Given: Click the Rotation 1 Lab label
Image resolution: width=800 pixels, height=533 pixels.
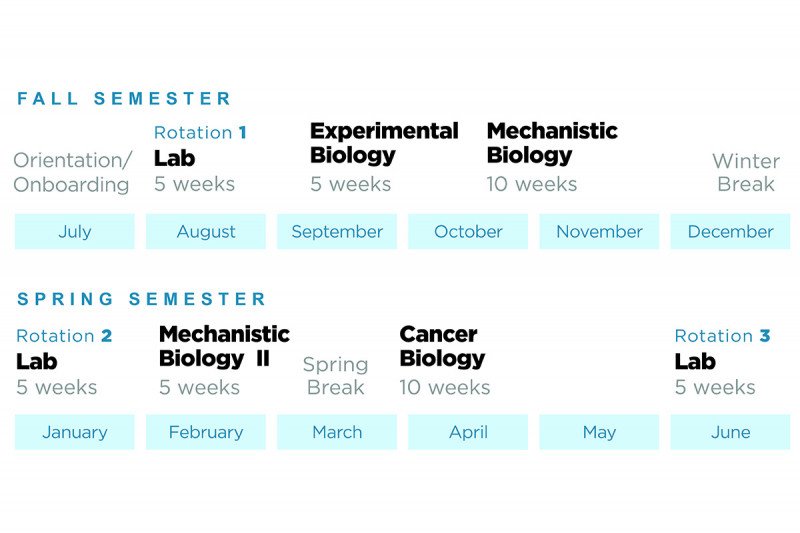Looking at the screenshot, I should pyautogui.click(x=199, y=146).
